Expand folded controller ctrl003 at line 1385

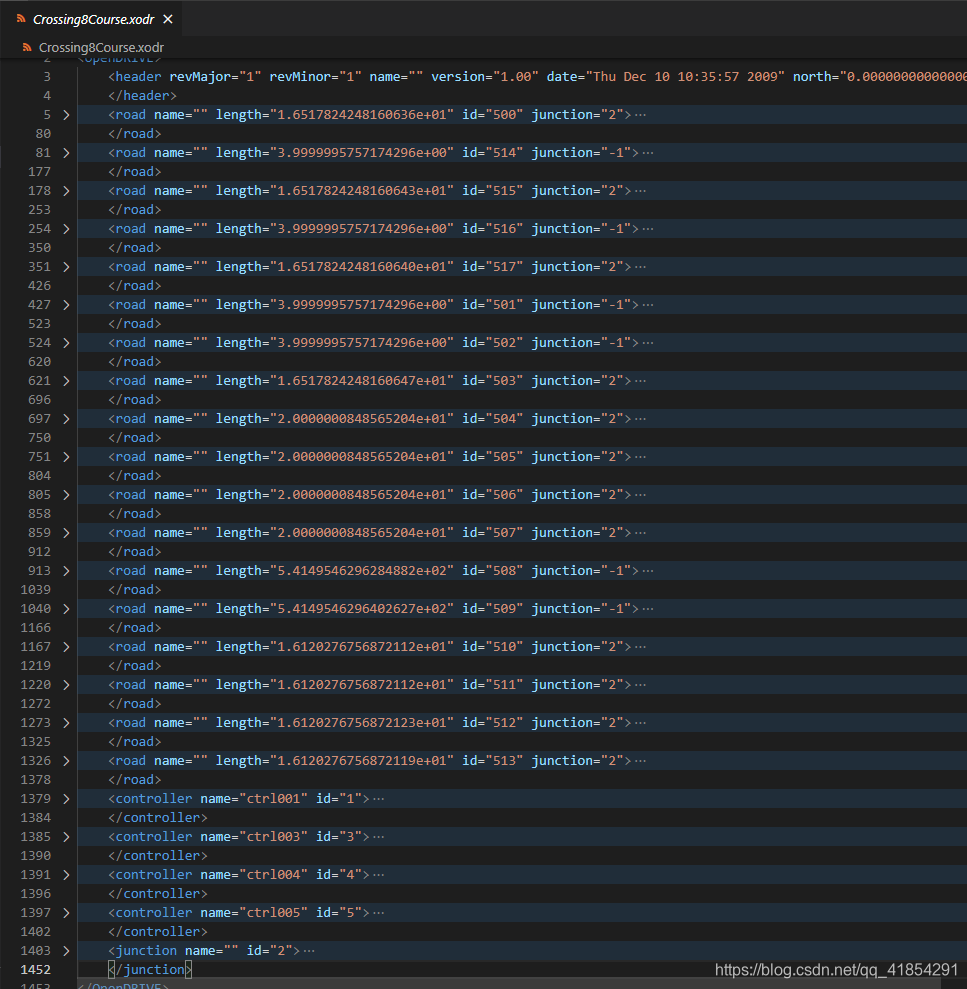coord(66,837)
